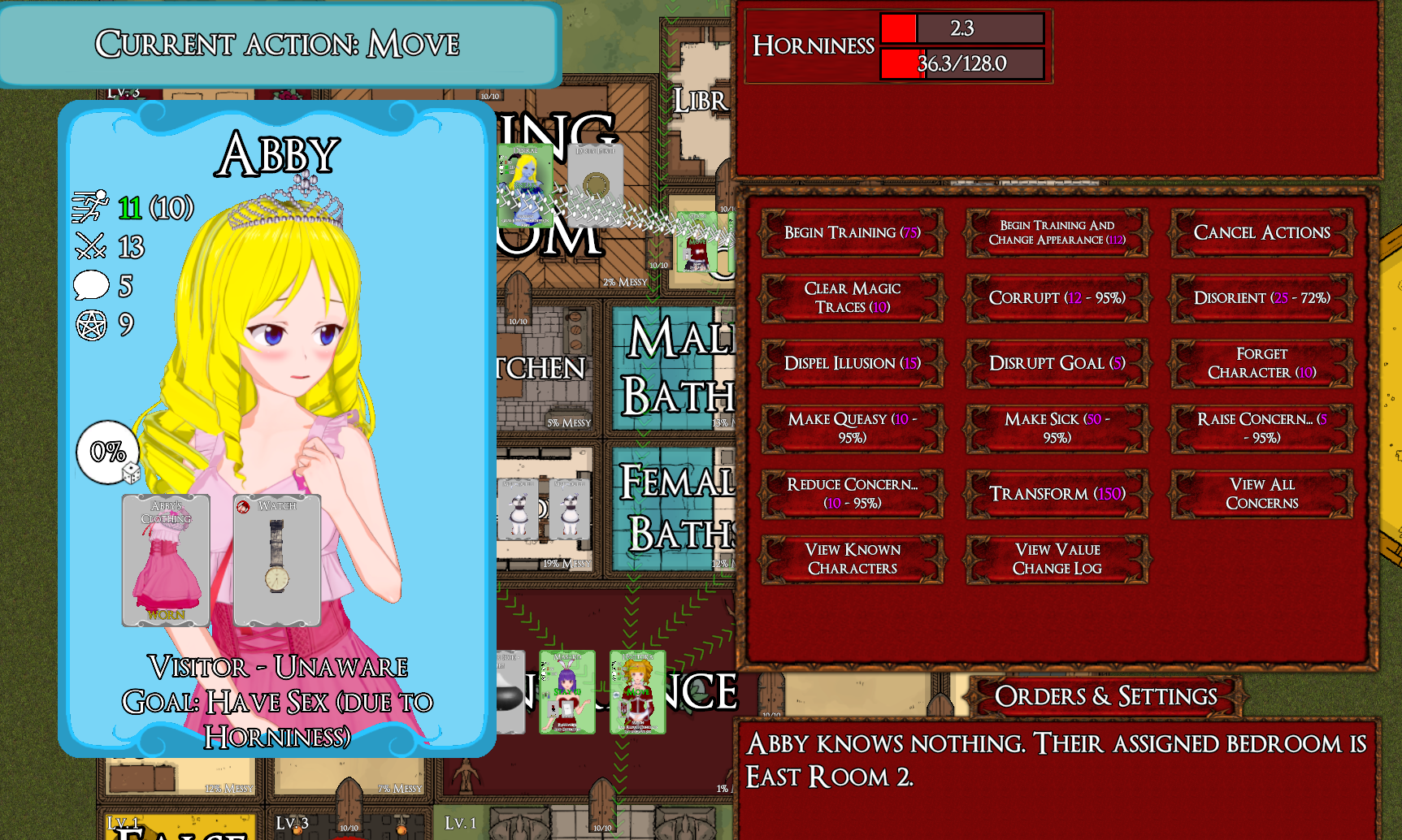Choose Disrupt Goal (5)
The image size is (1402, 840).
pyautogui.click(x=1057, y=363)
